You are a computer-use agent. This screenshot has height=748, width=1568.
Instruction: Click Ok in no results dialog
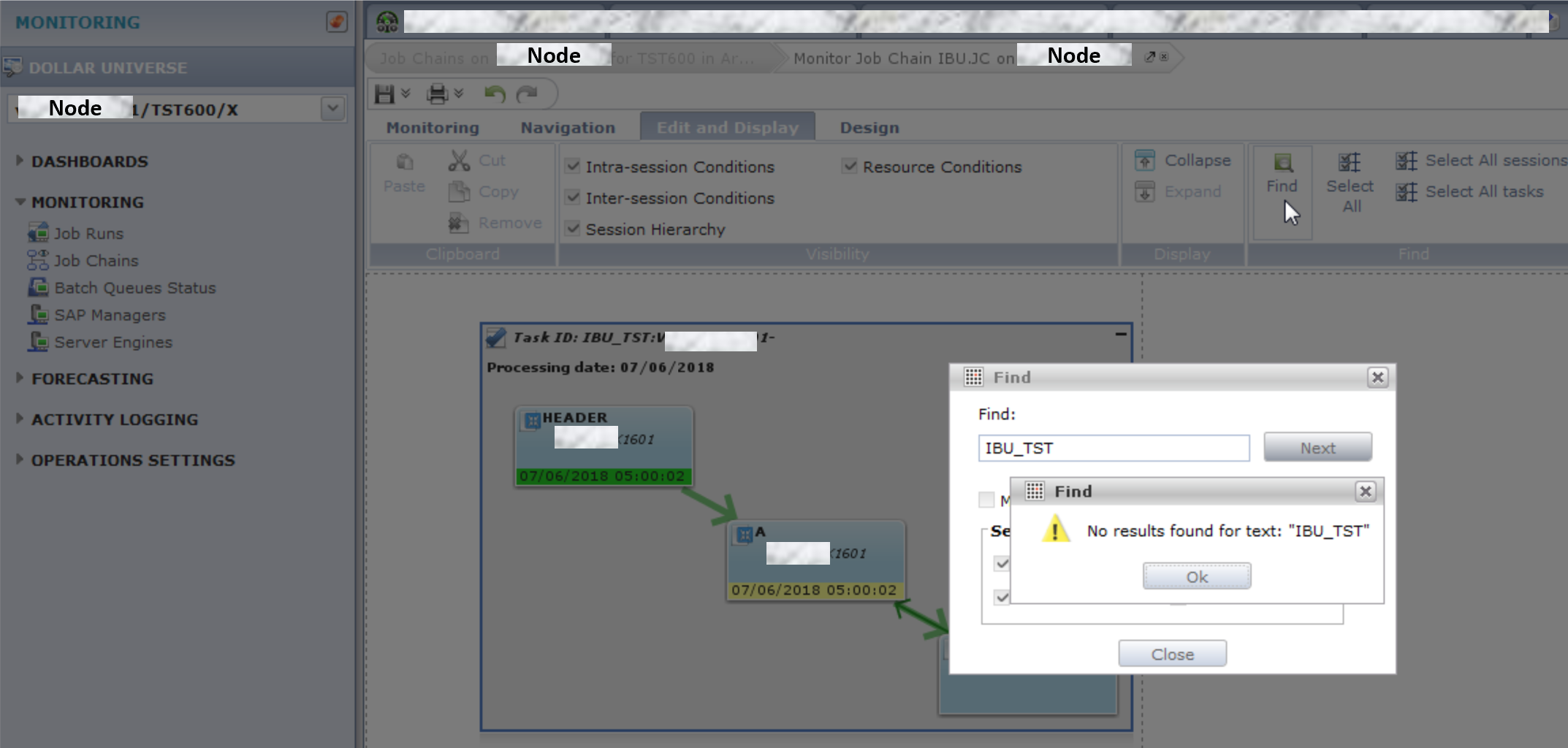coord(1196,577)
